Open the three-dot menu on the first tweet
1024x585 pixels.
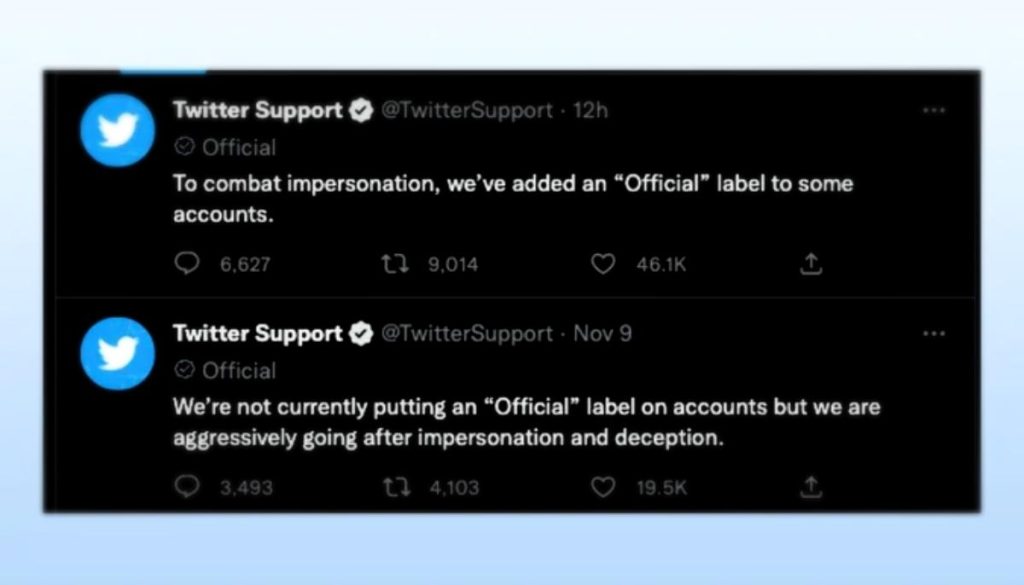click(x=934, y=110)
